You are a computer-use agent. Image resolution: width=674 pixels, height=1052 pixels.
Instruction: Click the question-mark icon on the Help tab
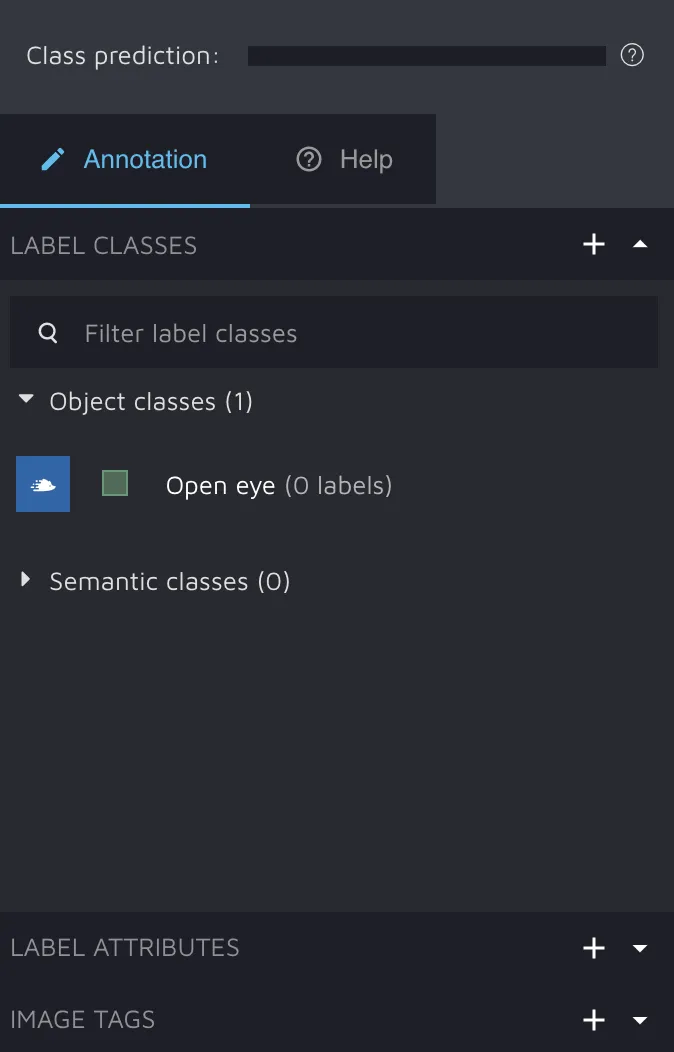coord(309,159)
